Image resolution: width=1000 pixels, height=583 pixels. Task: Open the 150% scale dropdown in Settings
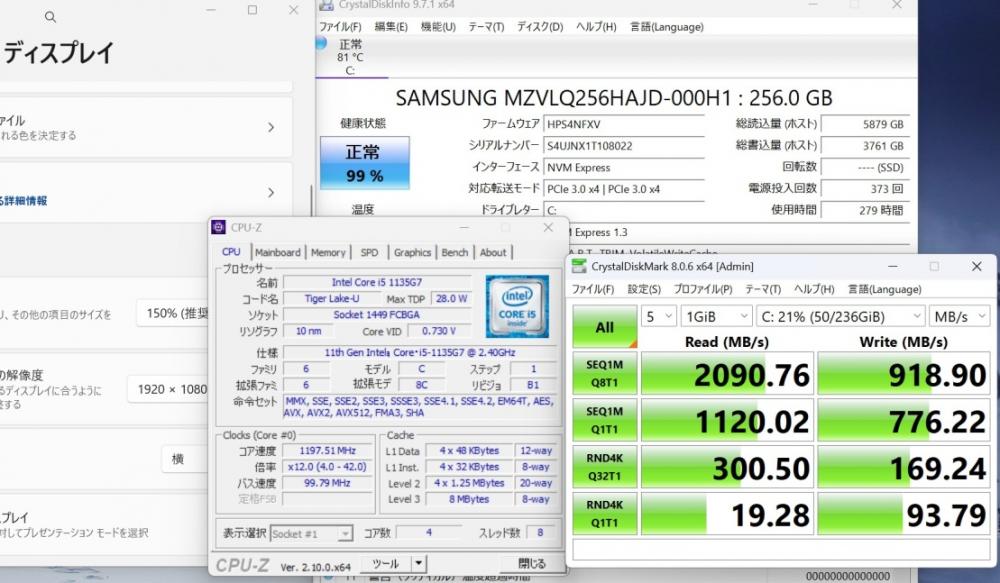click(173, 313)
